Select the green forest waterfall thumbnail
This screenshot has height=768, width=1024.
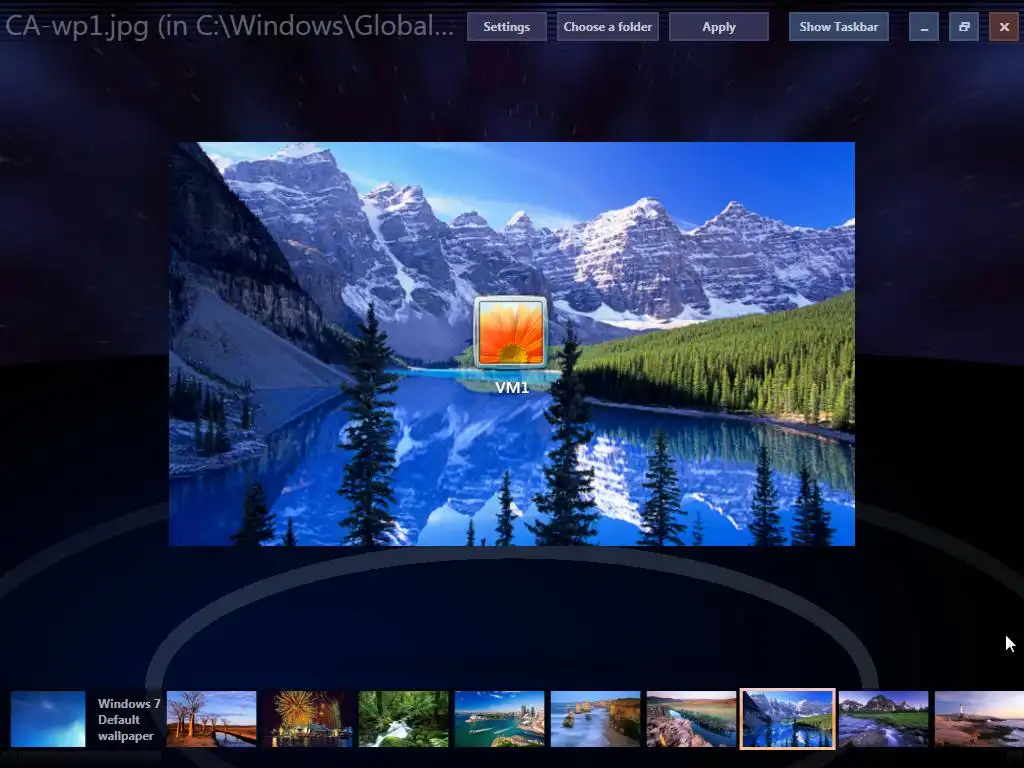click(x=404, y=719)
